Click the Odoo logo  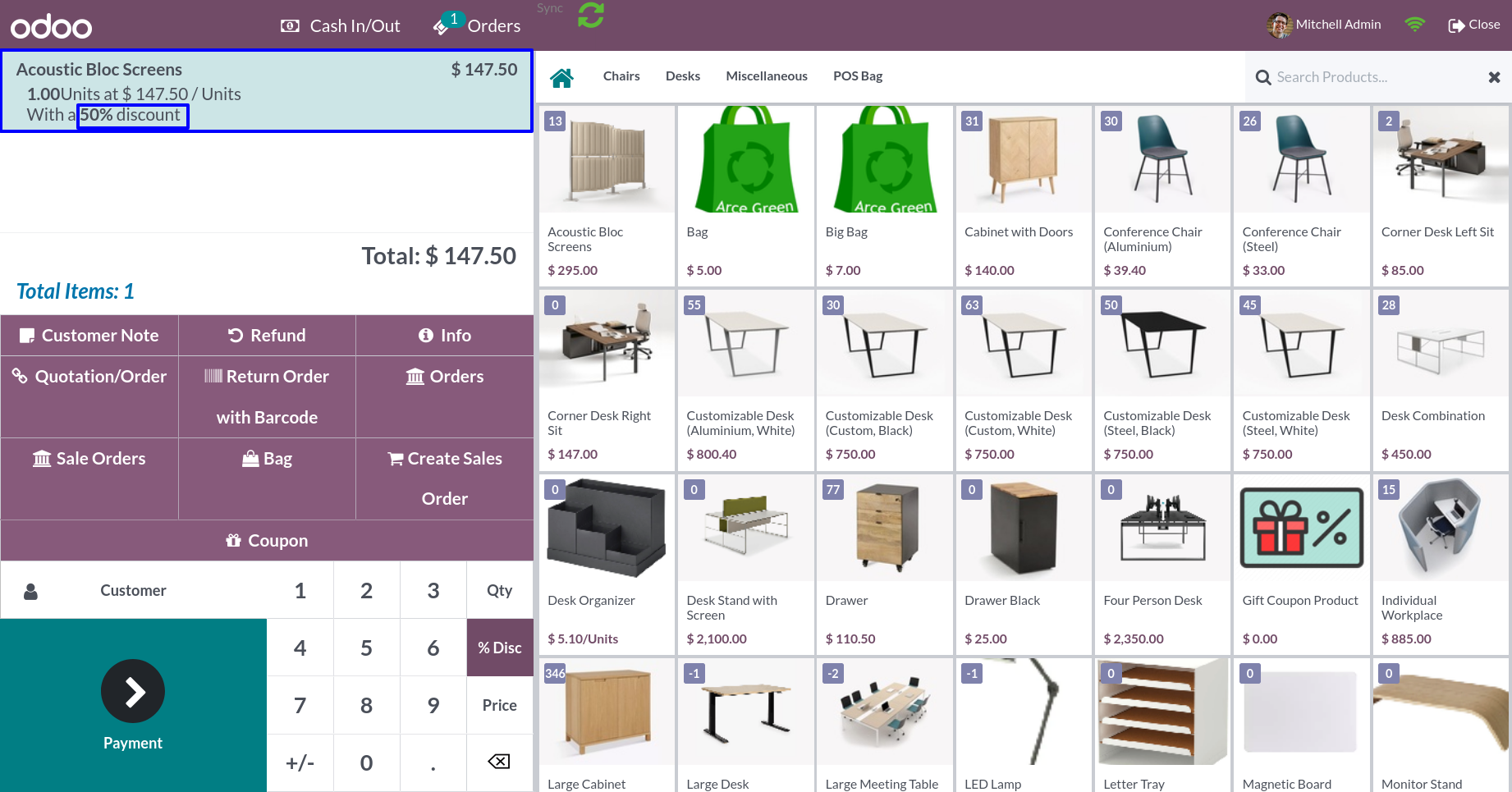click(51, 26)
